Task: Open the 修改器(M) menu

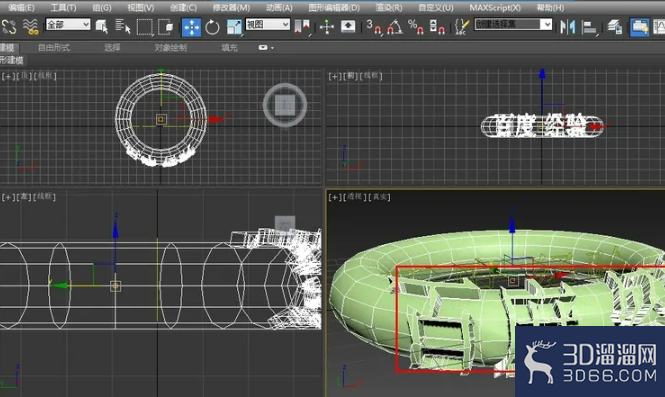Action: pyautogui.click(x=231, y=8)
